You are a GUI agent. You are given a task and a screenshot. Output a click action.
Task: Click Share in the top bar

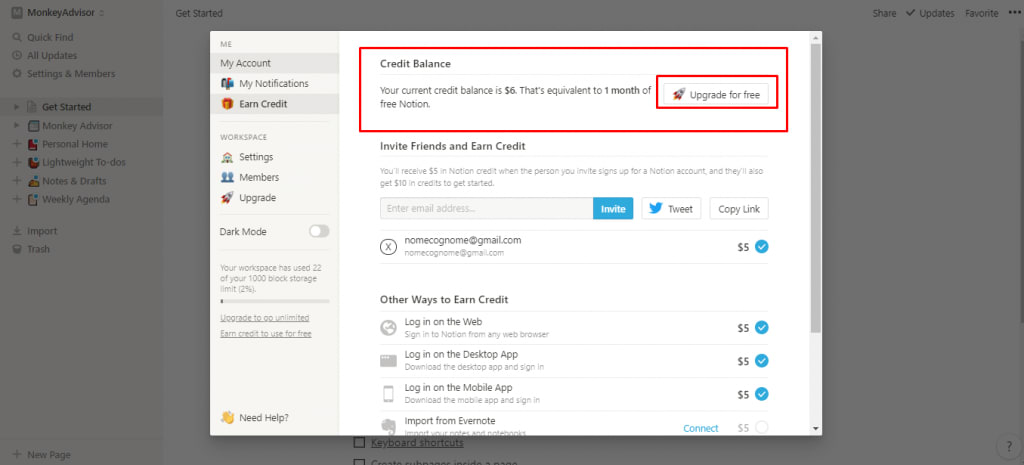pyautogui.click(x=884, y=13)
